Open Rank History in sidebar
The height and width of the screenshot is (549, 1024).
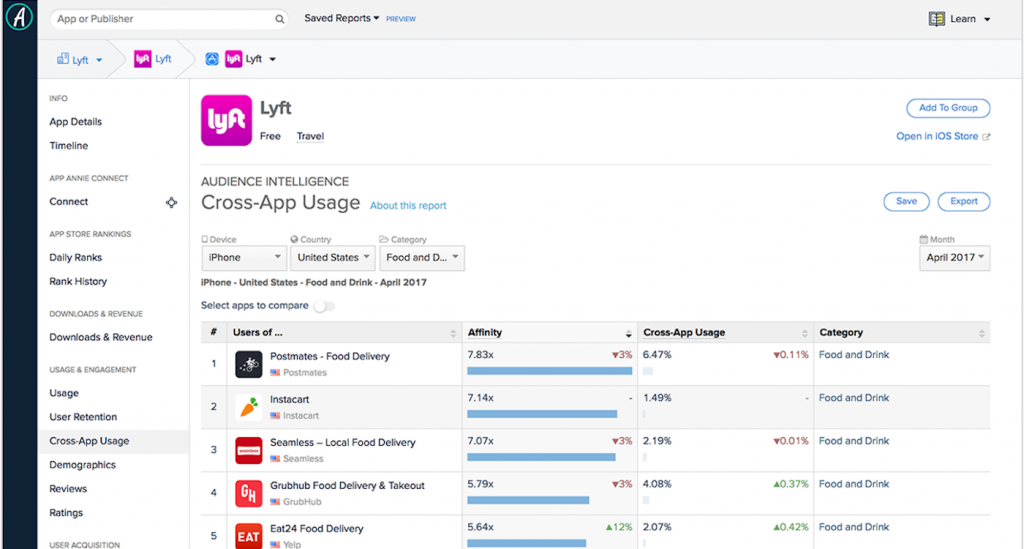tap(78, 281)
